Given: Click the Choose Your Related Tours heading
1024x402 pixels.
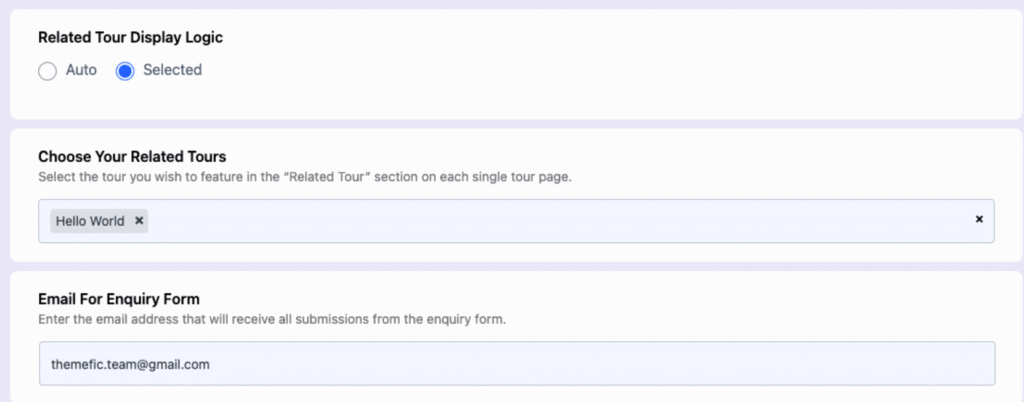Looking at the screenshot, I should tap(133, 157).
